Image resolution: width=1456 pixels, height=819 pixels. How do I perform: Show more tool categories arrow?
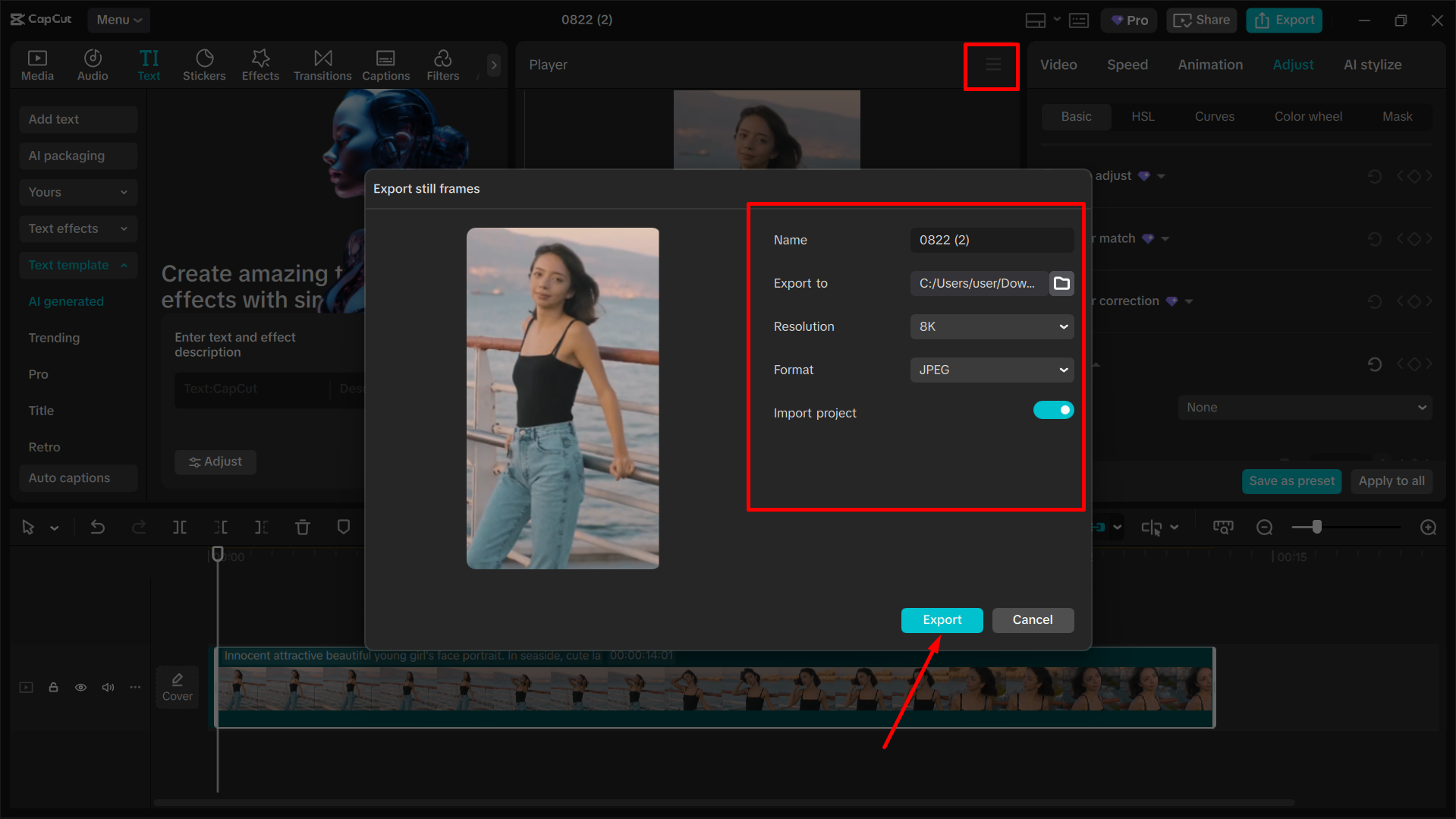click(494, 65)
